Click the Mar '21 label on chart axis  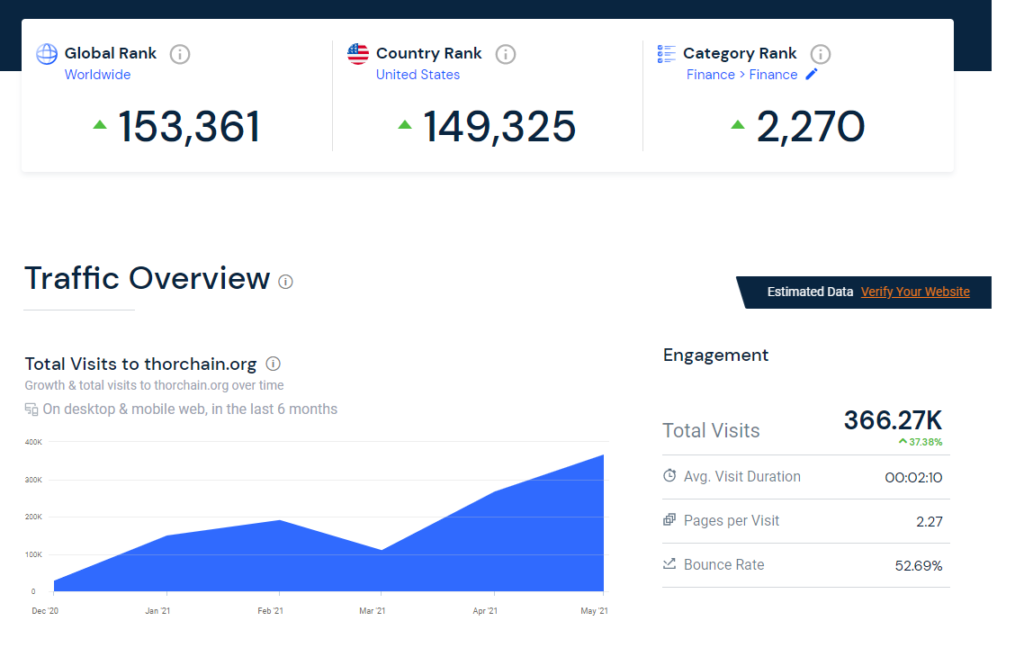(x=372, y=611)
